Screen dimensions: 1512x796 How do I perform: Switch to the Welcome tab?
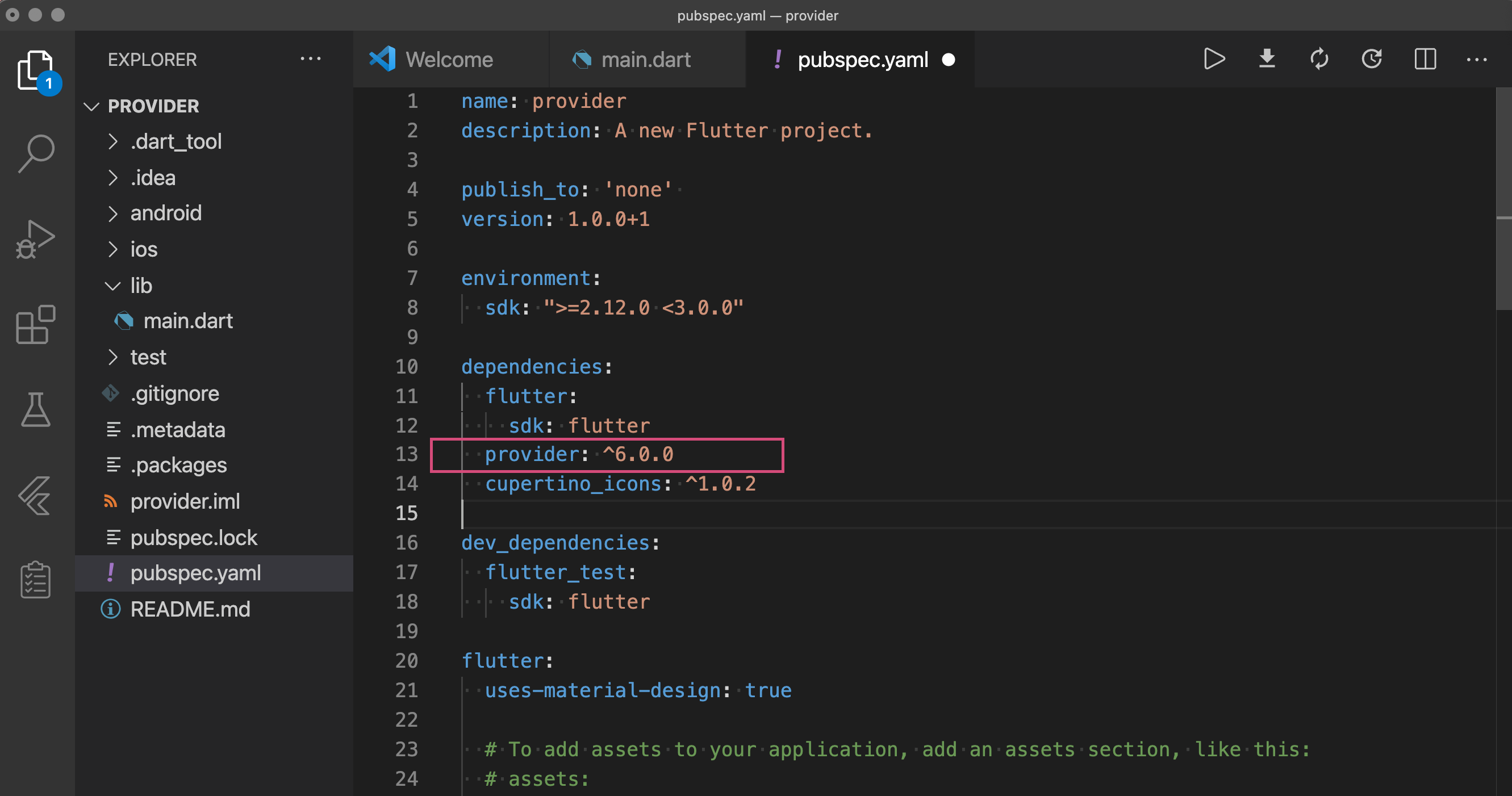(x=451, y=59)
